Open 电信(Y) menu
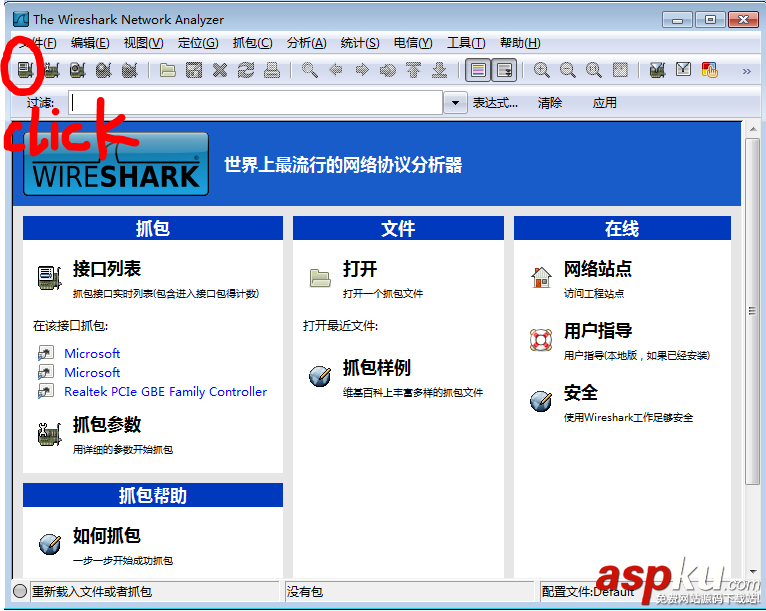Screen dimensions: 766x611 tap(413, 43)
